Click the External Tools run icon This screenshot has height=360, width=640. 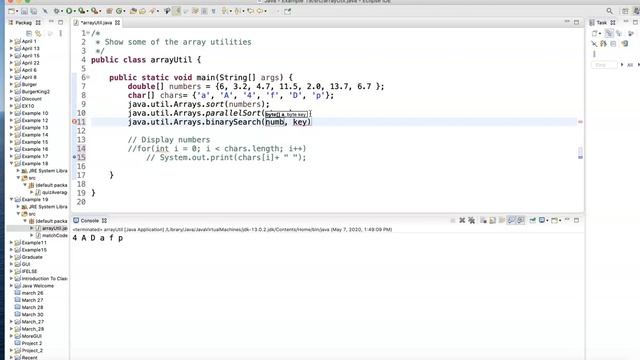[94, 11]
